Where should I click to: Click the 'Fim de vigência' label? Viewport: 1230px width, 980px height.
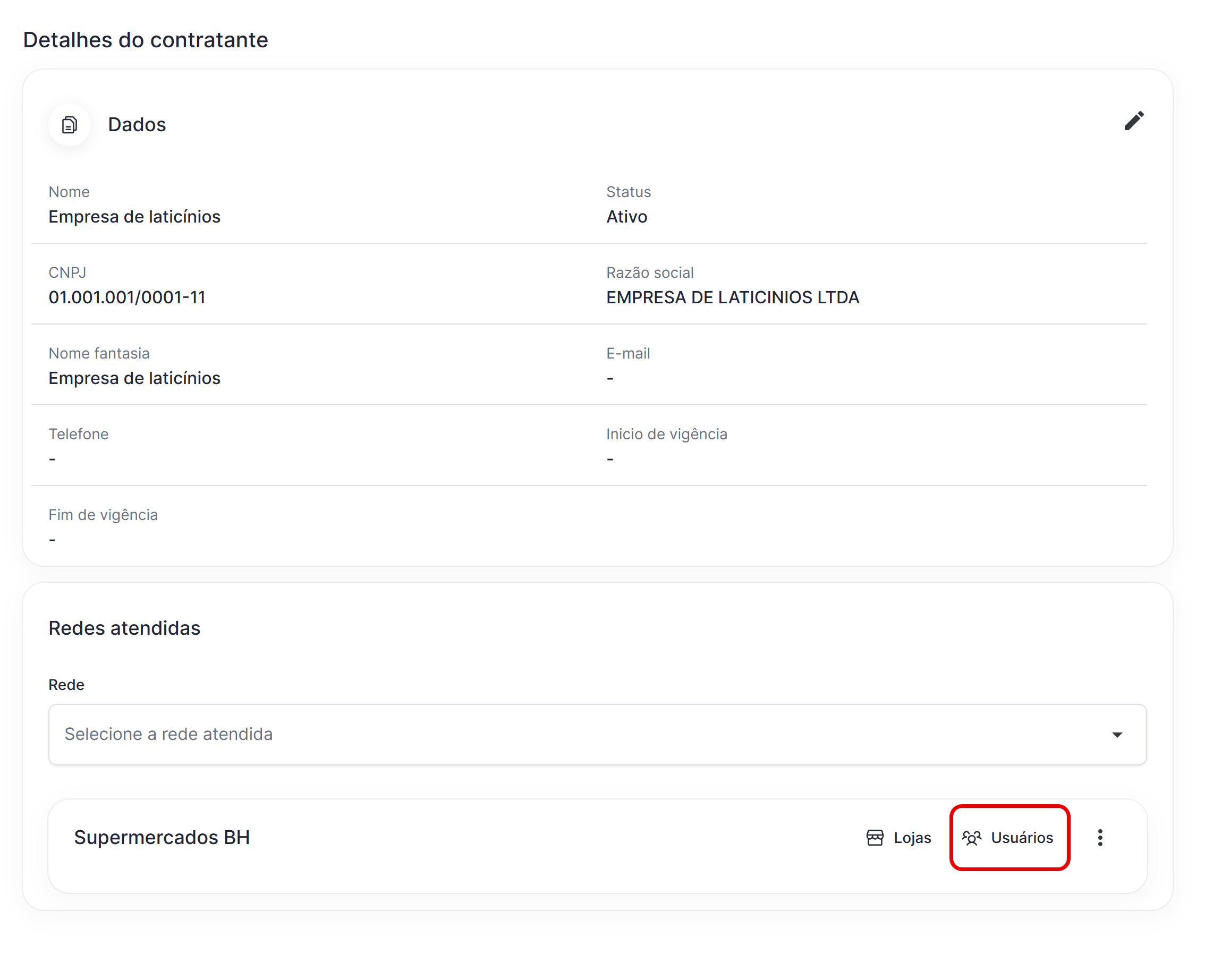pos(103,515)
